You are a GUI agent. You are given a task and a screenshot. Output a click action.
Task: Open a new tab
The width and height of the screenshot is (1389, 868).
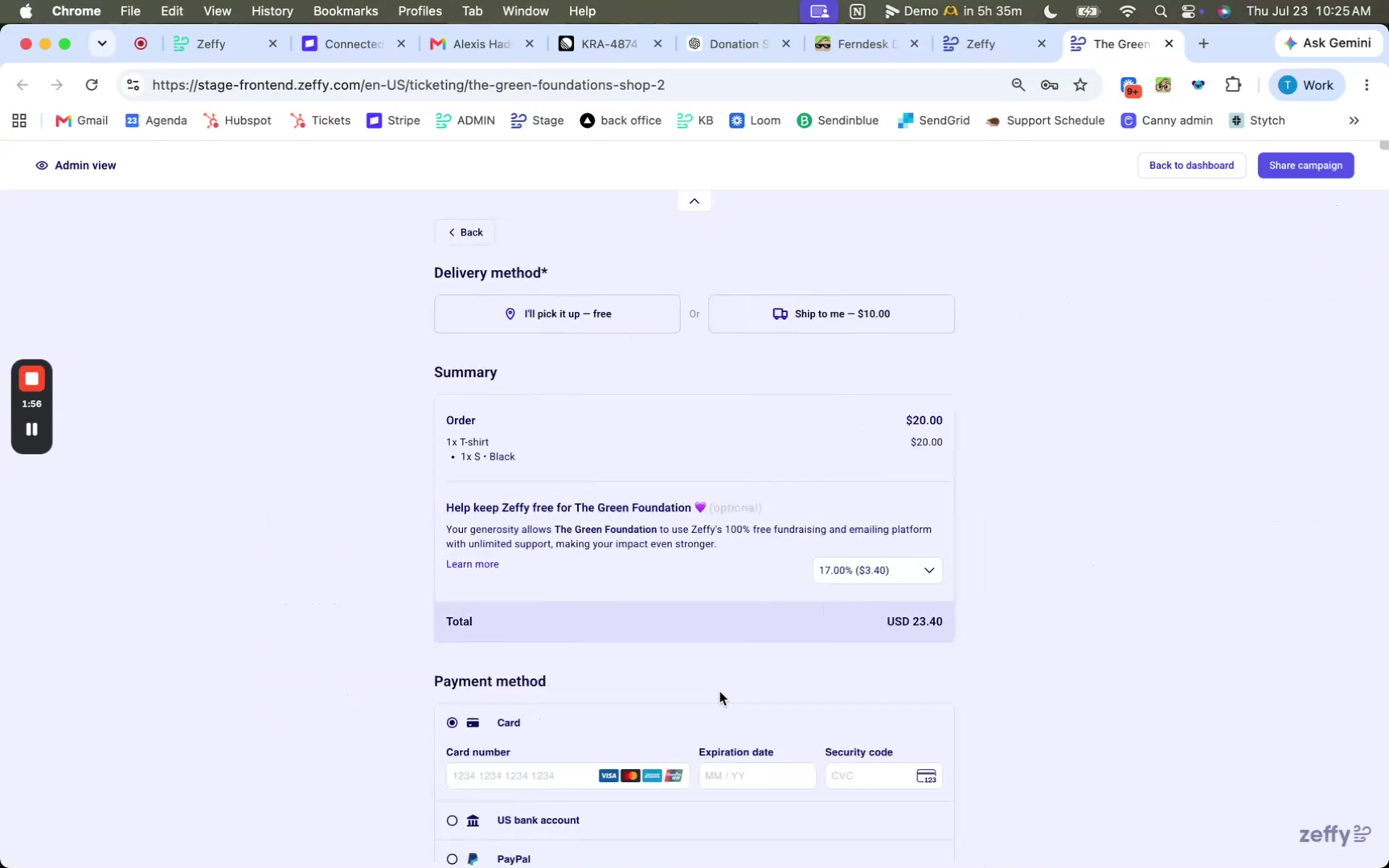point(1203,44)
